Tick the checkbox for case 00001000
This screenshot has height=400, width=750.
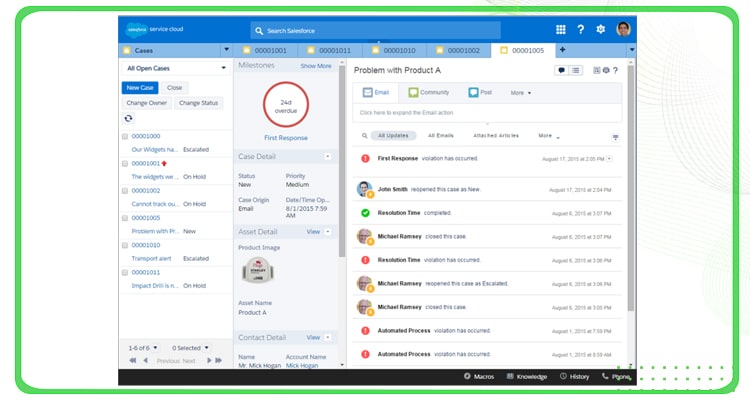(125, 136)
